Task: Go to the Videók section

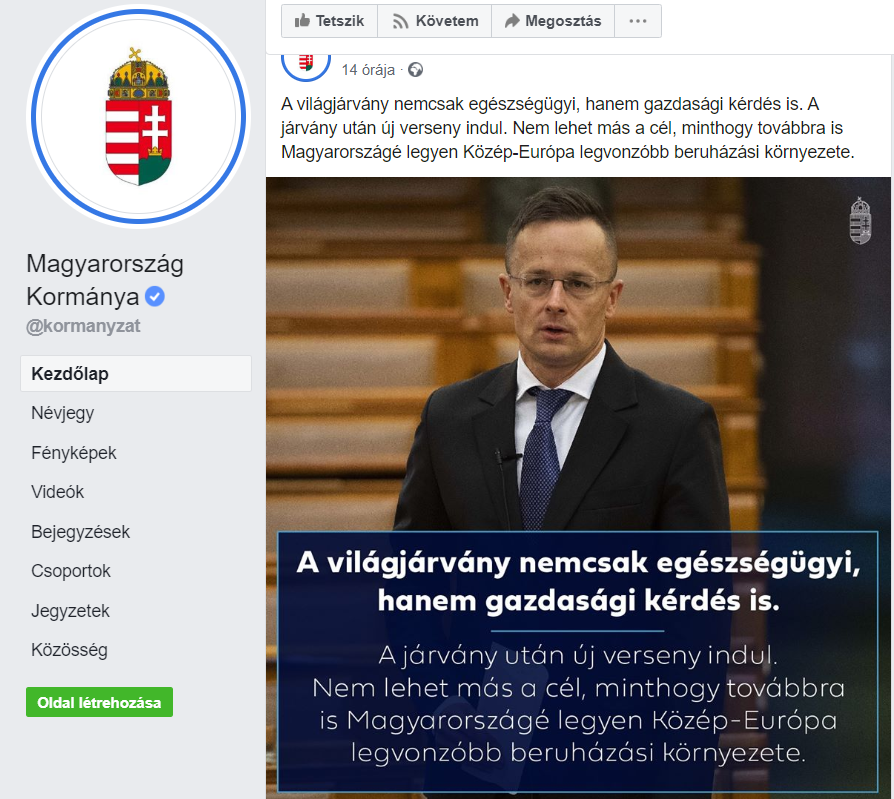Action: (58, 492)
